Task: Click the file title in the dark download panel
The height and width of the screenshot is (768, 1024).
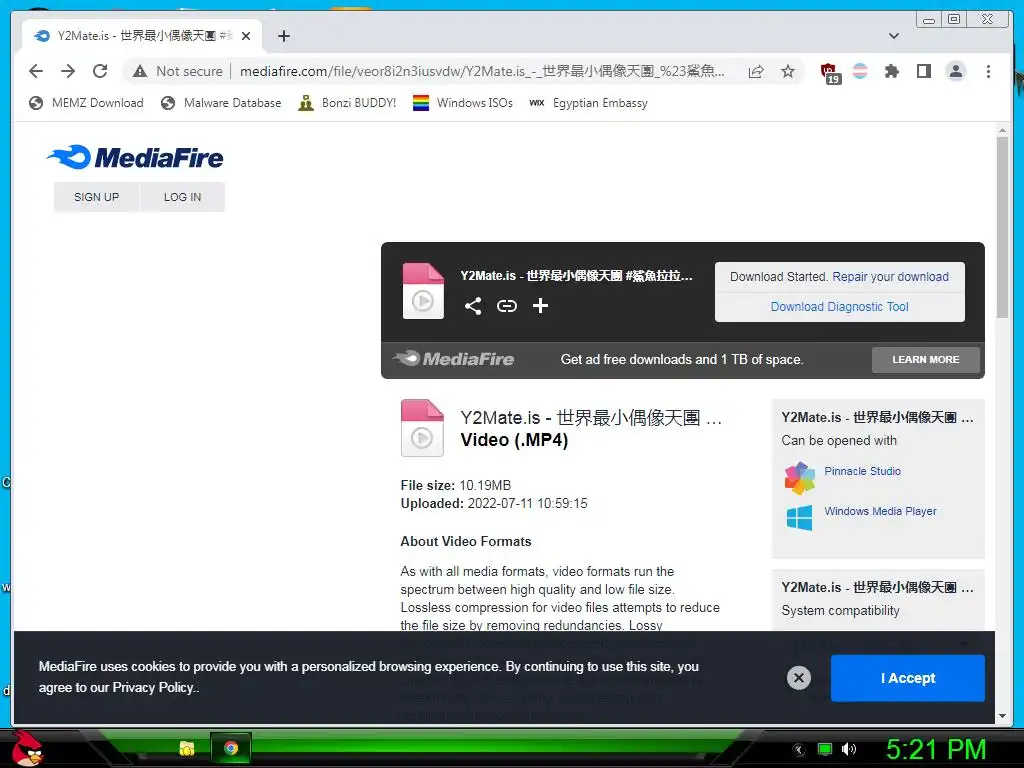Action: (x=576, y=276)
